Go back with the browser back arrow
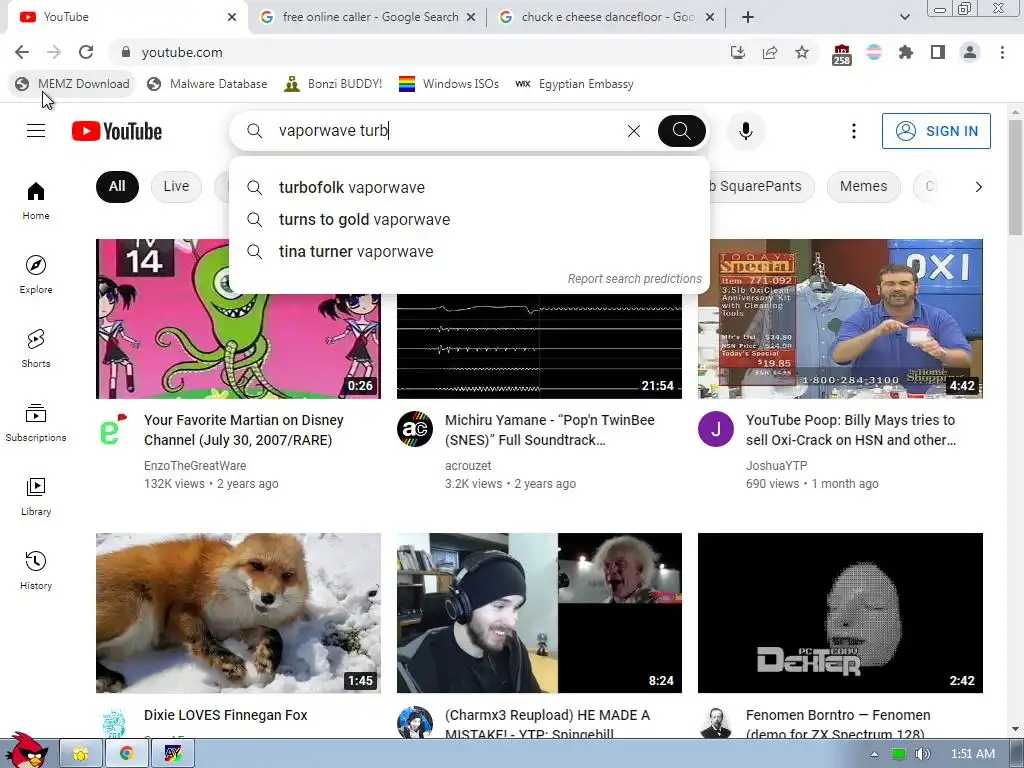Viewport: 1024px width, 768px height. click(x=22, y=52)
